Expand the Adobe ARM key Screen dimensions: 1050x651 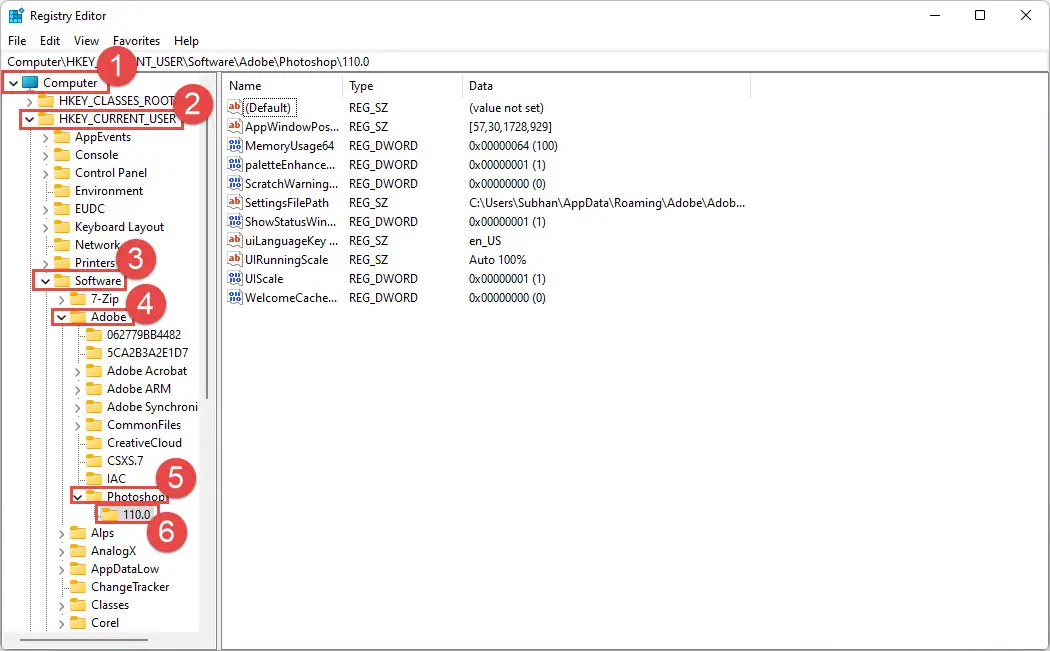pyautogui.click(x=78, y=389)
